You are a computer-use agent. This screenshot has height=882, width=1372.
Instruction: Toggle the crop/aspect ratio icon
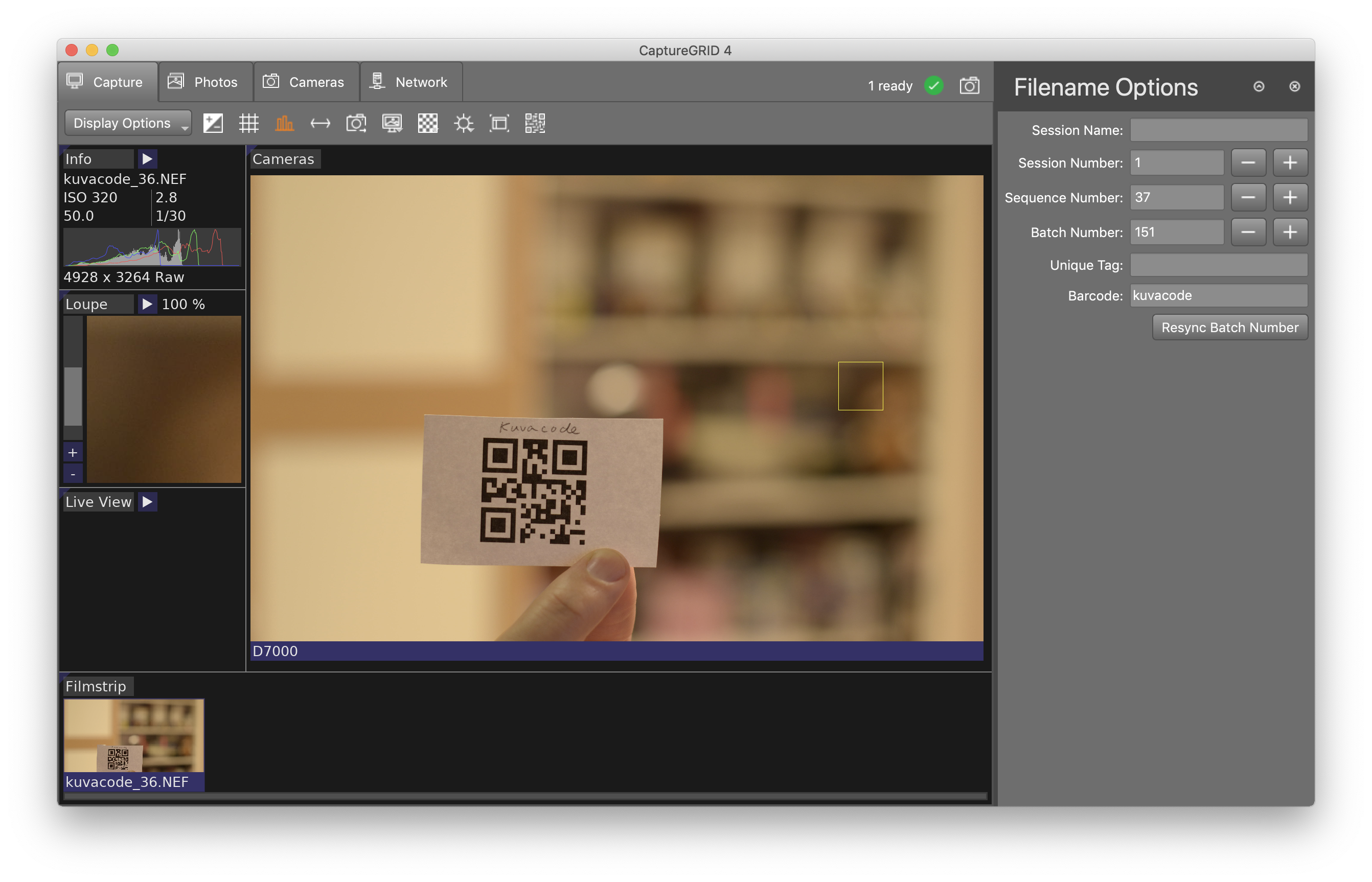coord(499,123)
